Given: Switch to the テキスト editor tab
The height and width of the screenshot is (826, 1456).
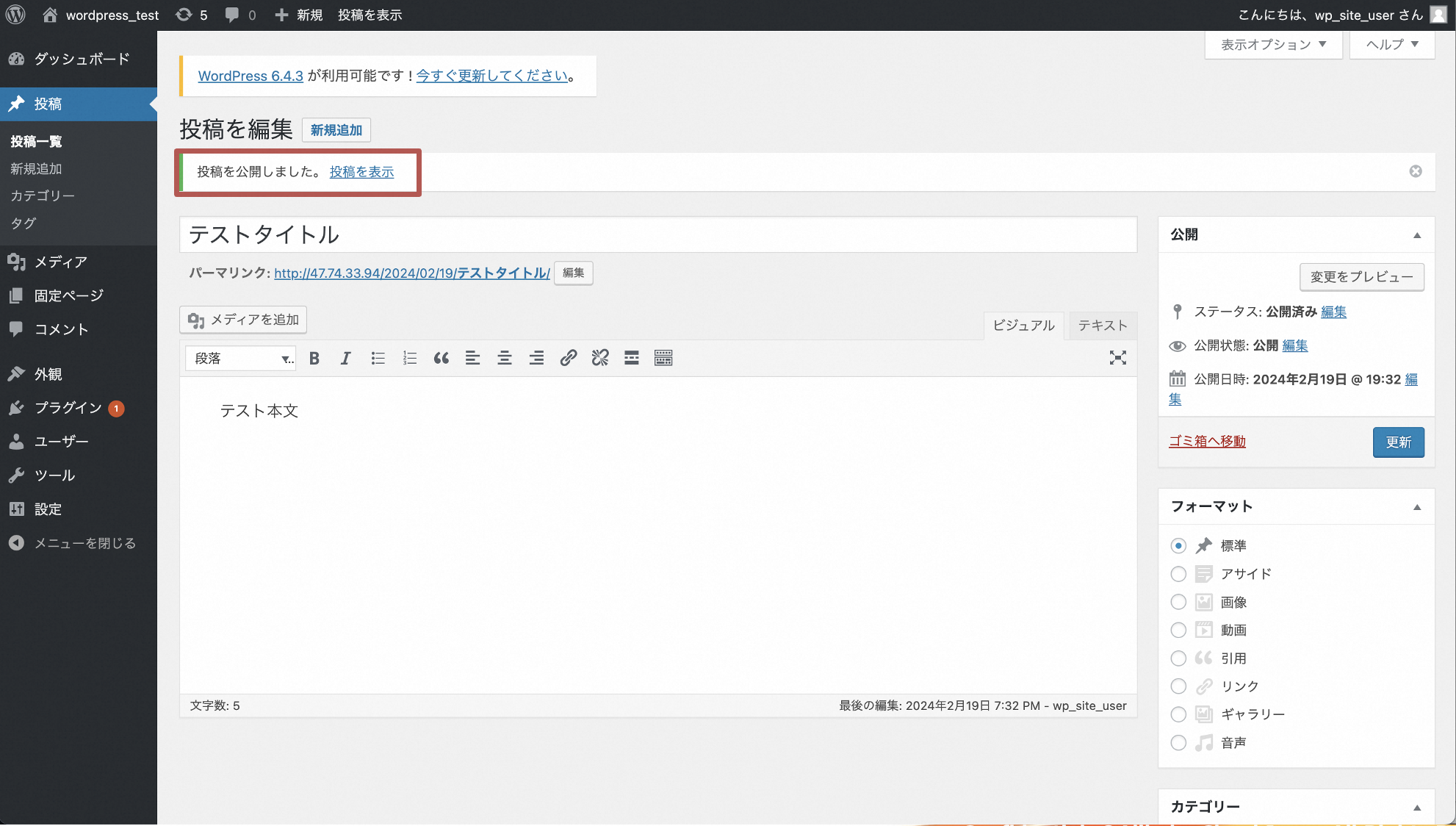Looking at the screenshot, I should click(x=1102, y=326).
